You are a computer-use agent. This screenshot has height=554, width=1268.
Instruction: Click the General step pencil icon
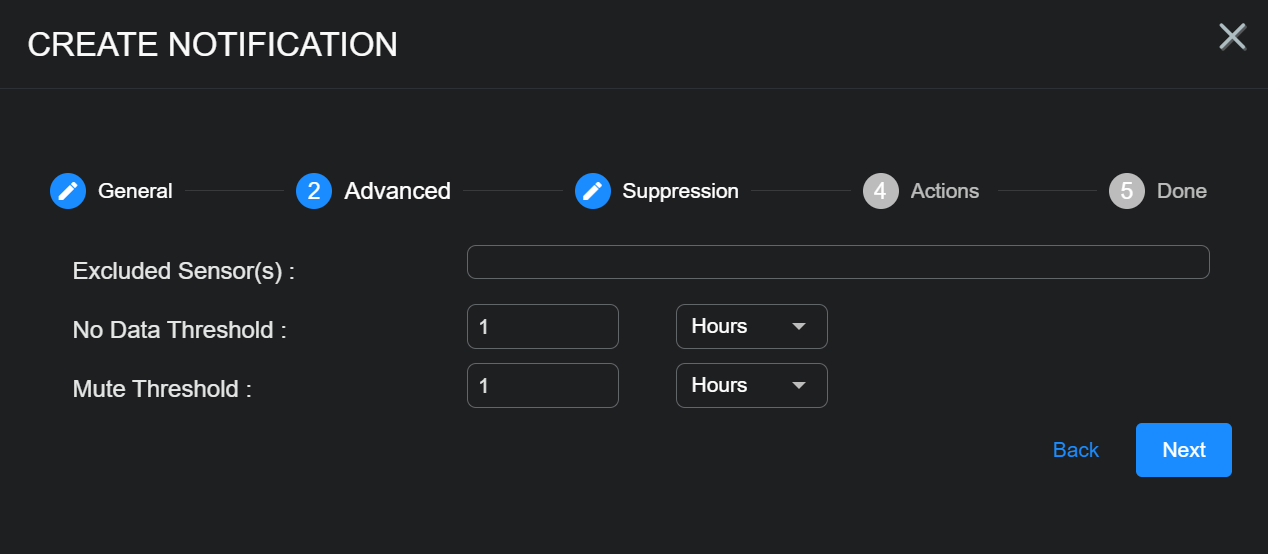click(68, 191)
